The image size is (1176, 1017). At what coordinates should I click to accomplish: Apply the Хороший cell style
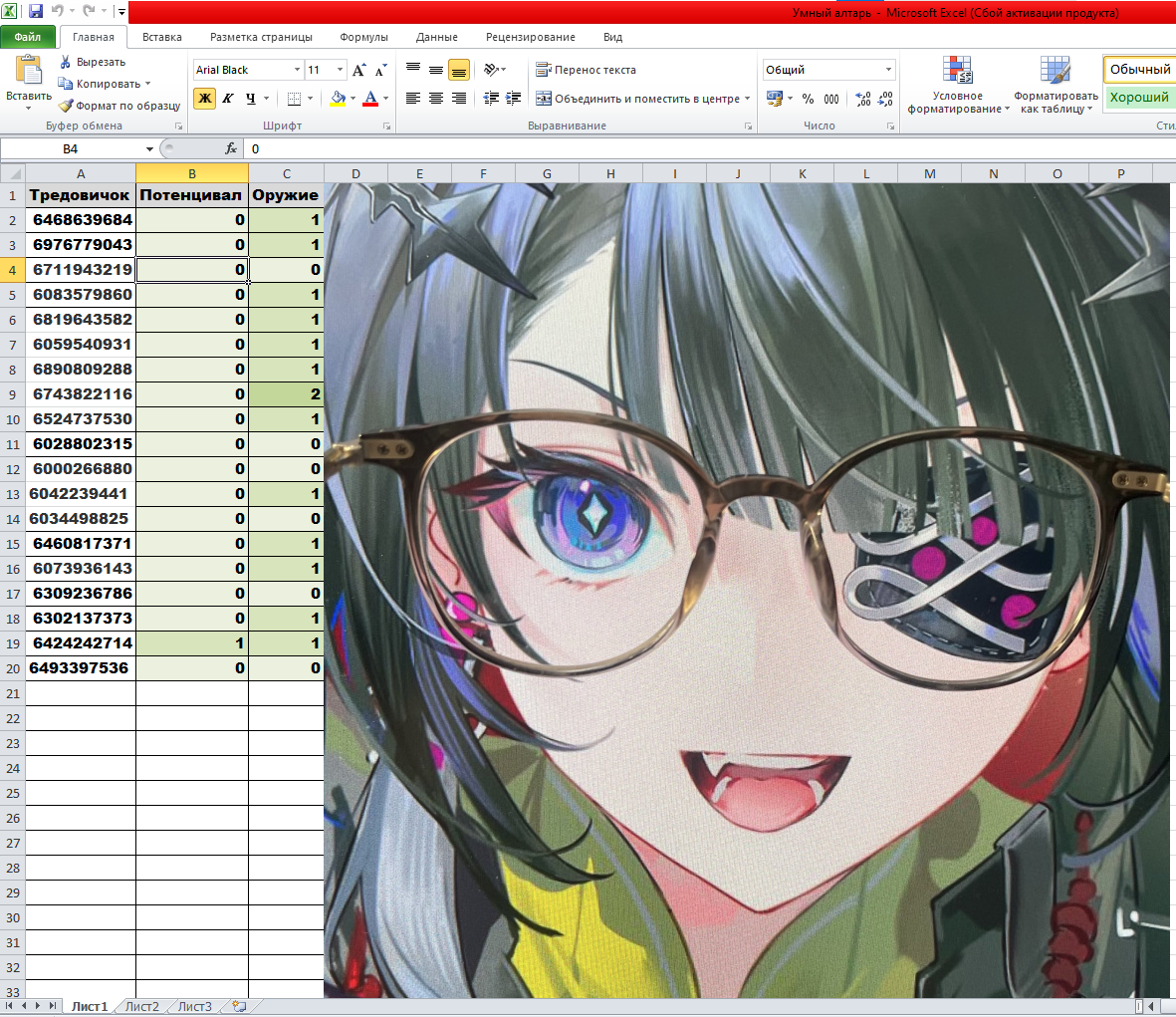[x=1139, y=97]
